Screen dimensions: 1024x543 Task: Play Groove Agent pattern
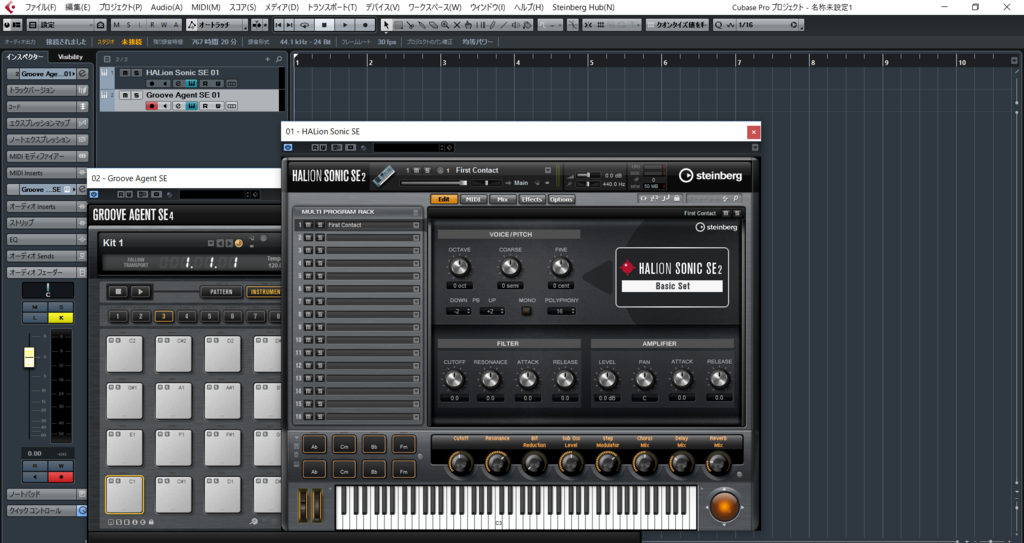coord(140,291)
